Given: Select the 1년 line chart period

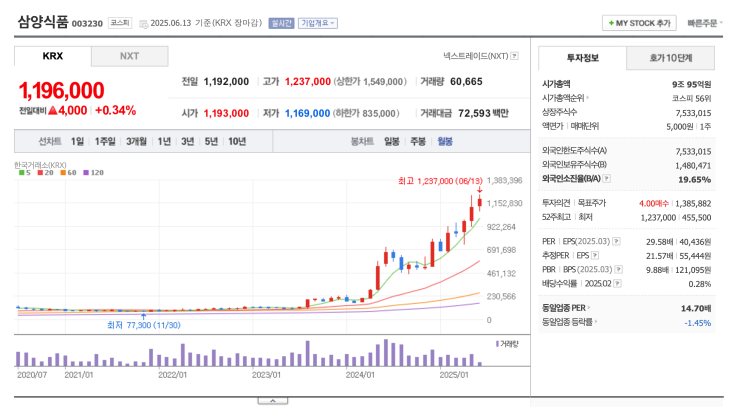Looking at the screenshot, I should click(164, 141).
